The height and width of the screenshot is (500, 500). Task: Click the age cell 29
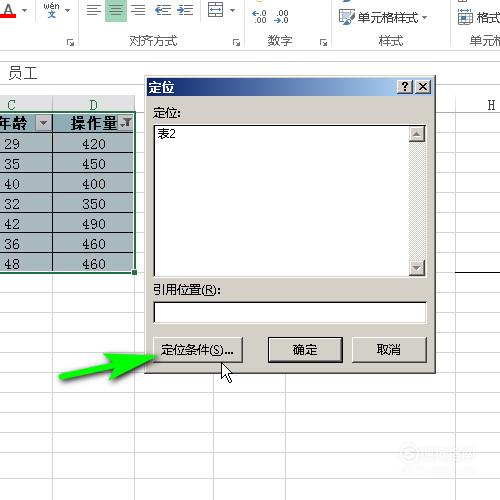(x=26, y=144)
